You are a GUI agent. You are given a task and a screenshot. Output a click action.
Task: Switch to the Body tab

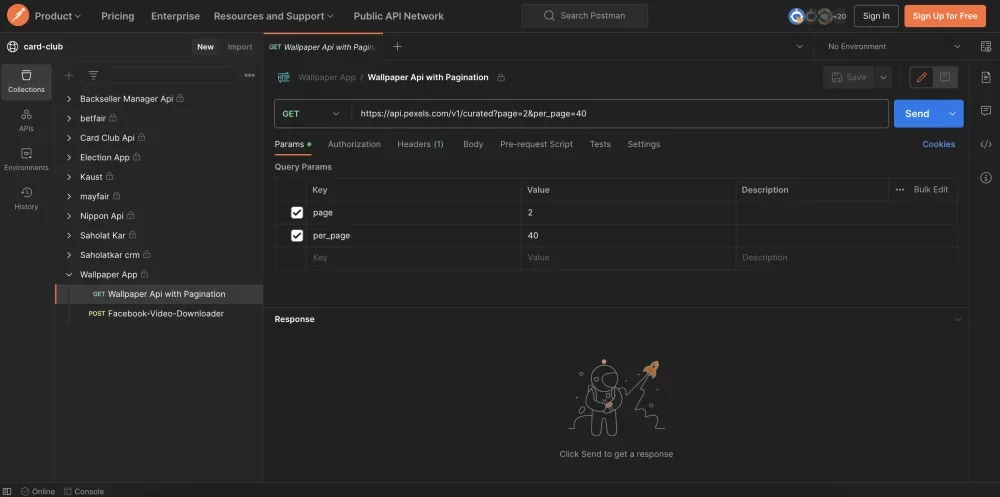473,144
